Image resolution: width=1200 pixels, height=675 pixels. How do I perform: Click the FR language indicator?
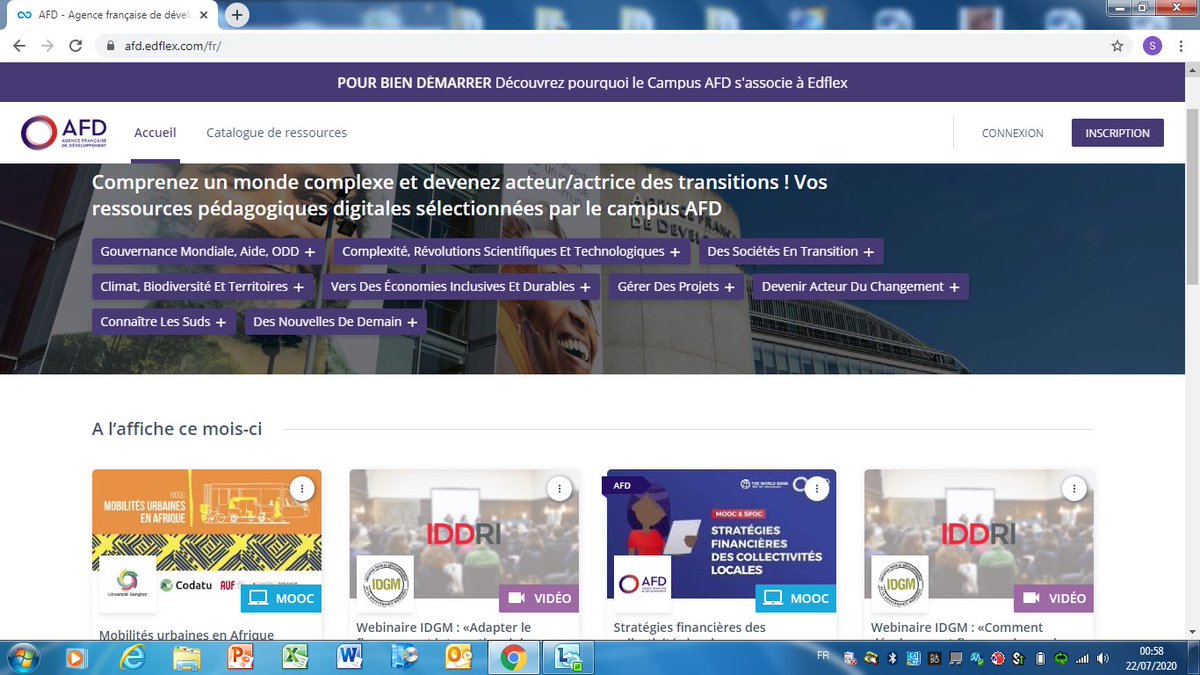click(822, 655)
